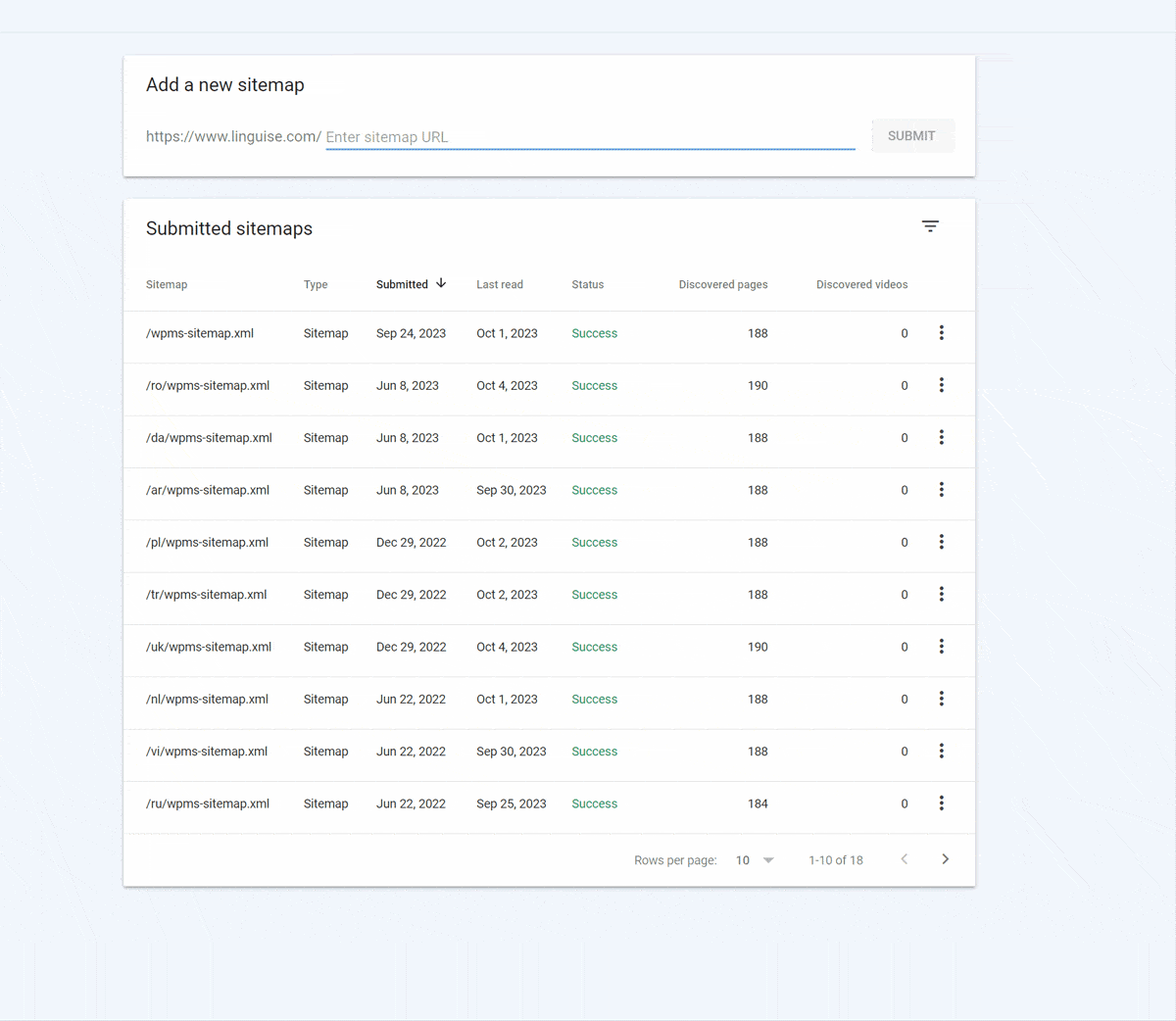Sort by the Submitted column header
Viewport: 1176px width, 1021px height.
point(402,285)
